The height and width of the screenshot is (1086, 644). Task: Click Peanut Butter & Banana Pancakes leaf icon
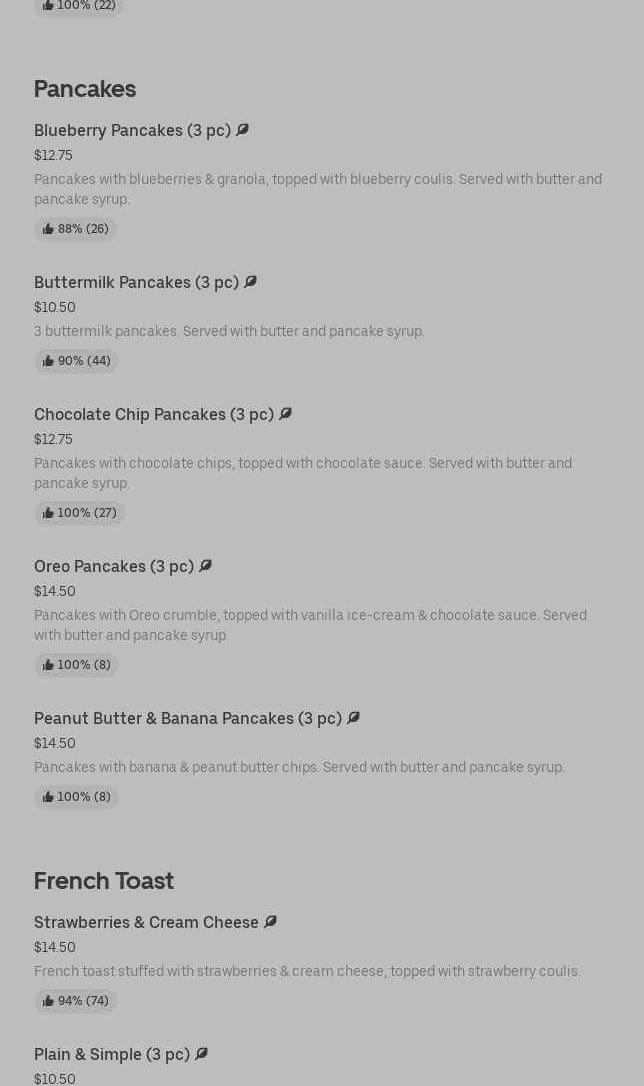(353, 718)
